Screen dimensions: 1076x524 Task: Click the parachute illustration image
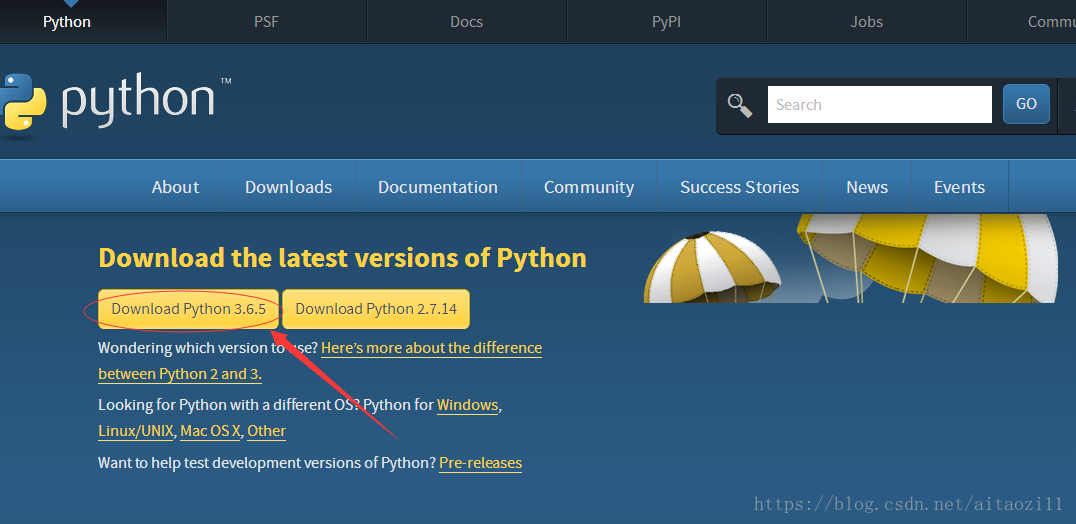click(850, 258)
